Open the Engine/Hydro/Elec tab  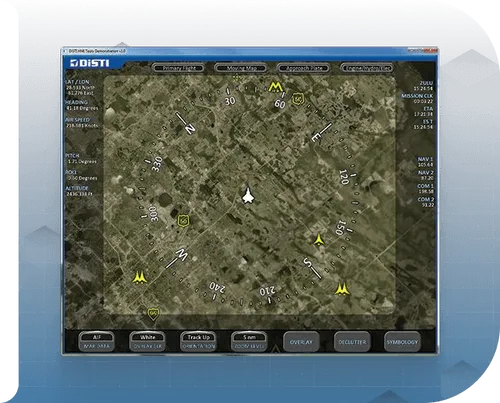tap(367, 68)
